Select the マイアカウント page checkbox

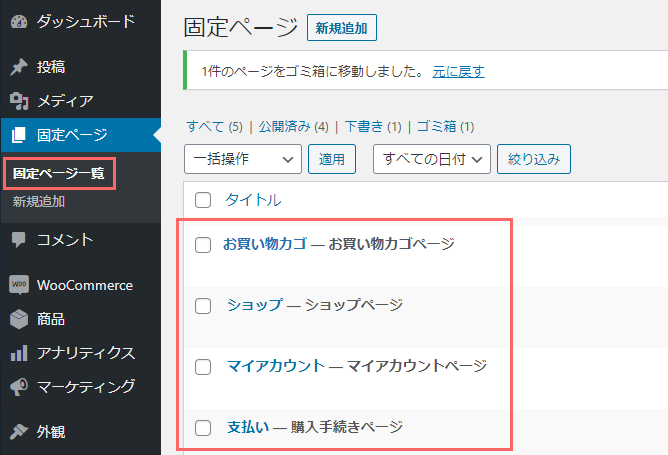[x=203, y=367]
